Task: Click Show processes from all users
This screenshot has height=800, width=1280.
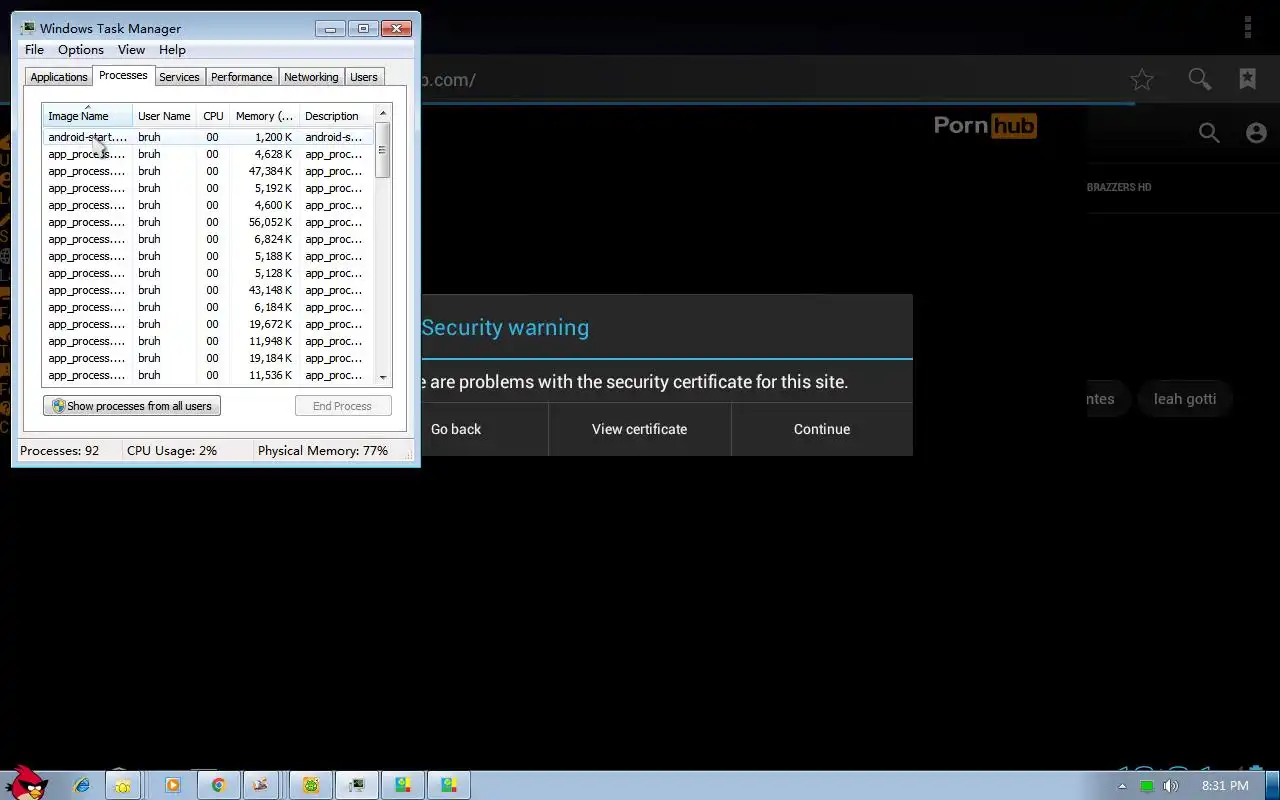Action: (x=132, y=406)
